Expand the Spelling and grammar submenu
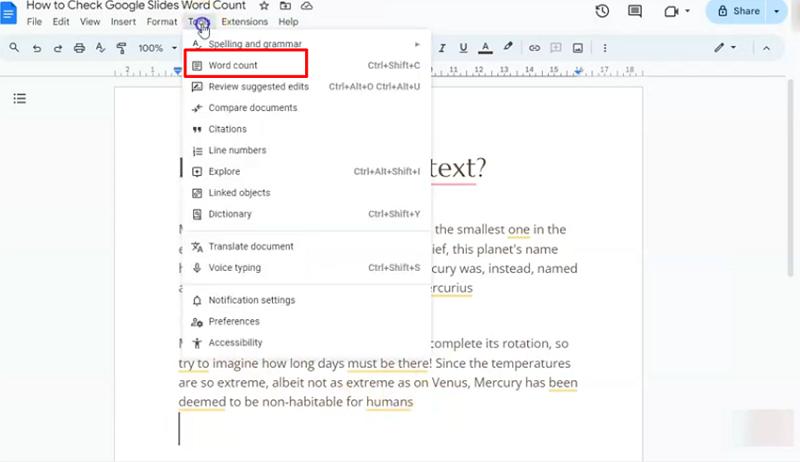The image size is (800, 462). (307, 44)
